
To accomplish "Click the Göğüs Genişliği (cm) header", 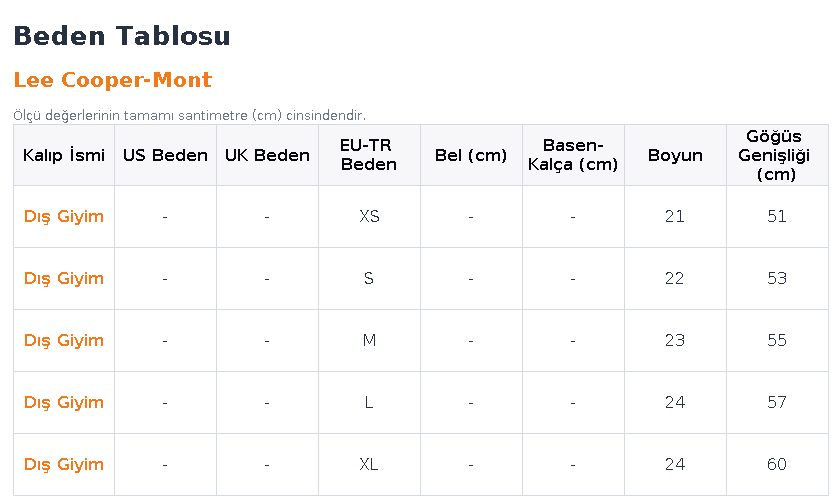I will (x=777, y=155).
